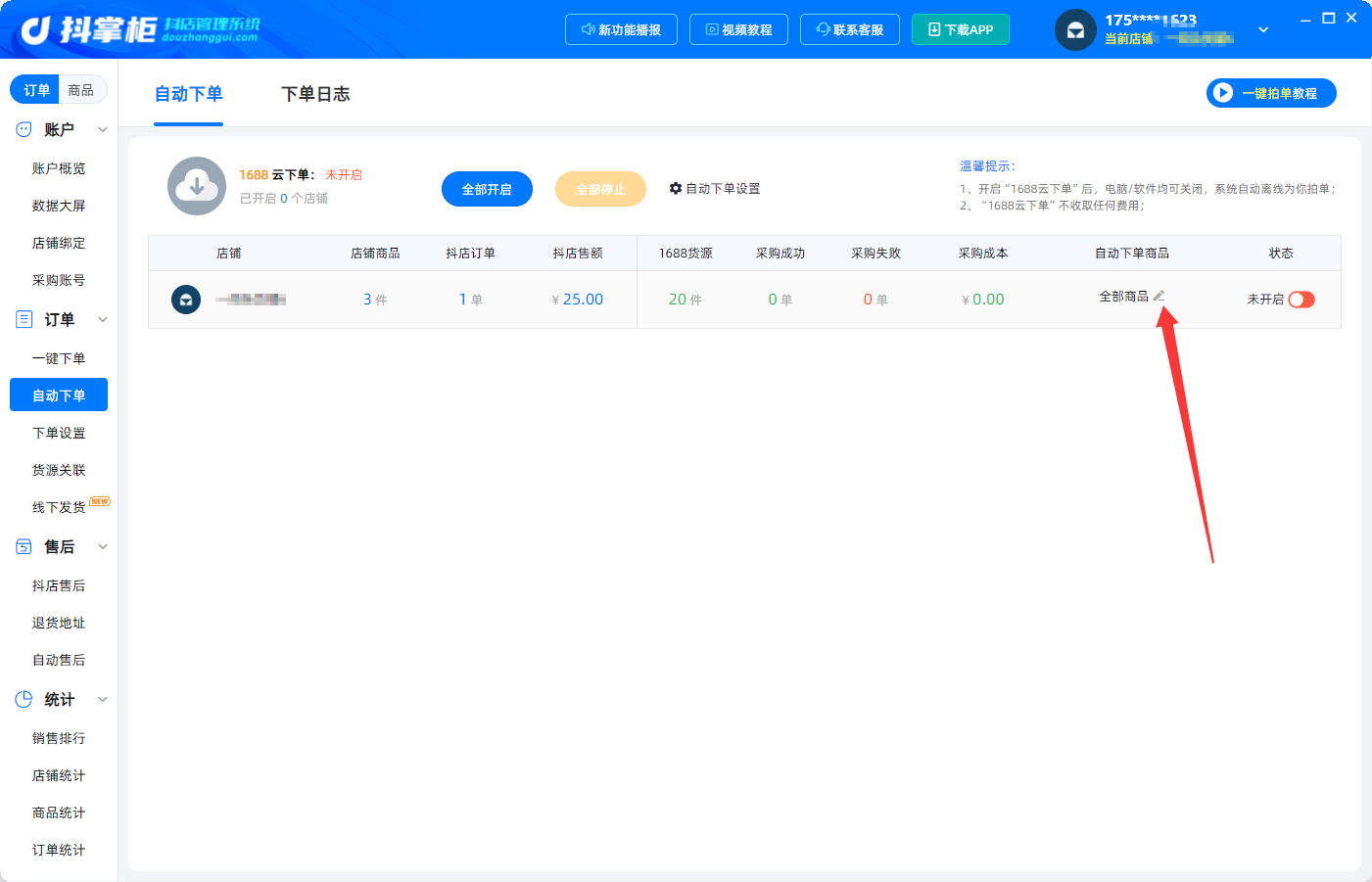1372x882 pixels.
Task: Click the 未开启 status text after 1688 云下单
Action: (x=344, y=174)
